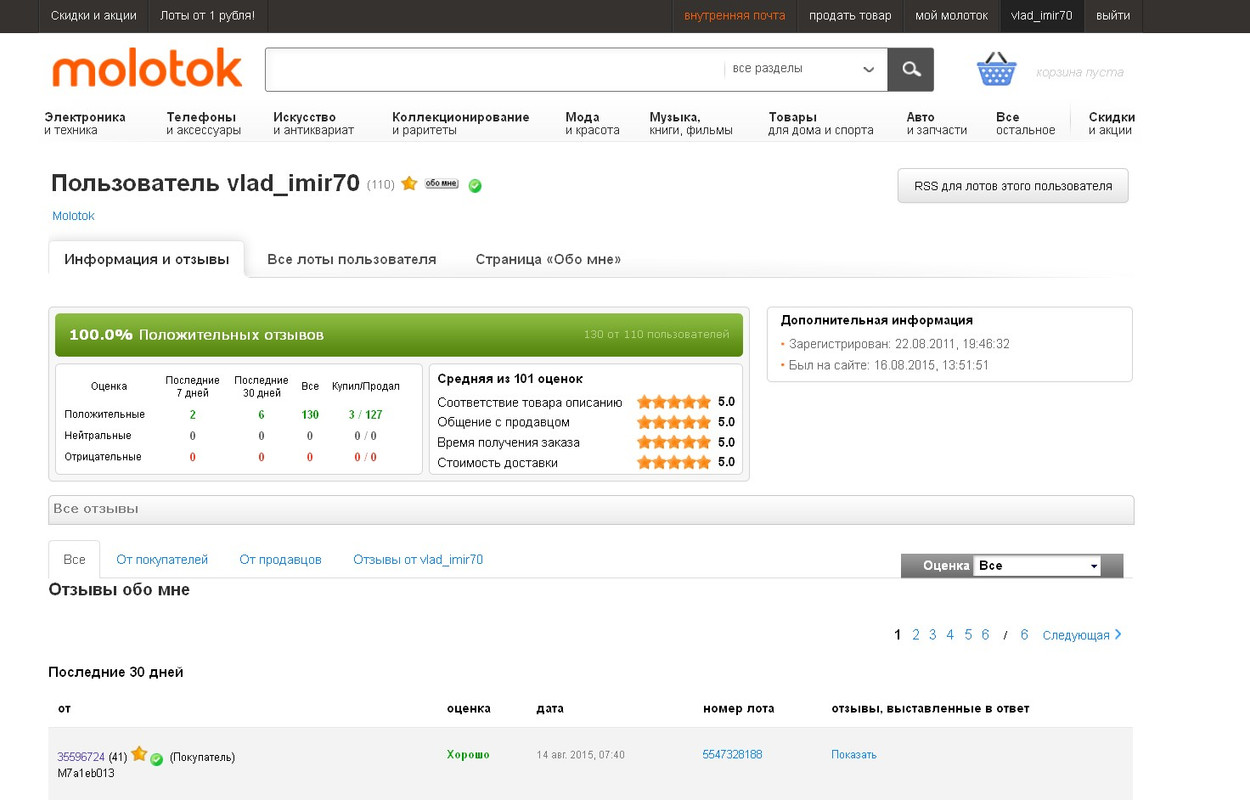
Task: Click the rating stars for 'Время получения заказа'
Action: 674,442
